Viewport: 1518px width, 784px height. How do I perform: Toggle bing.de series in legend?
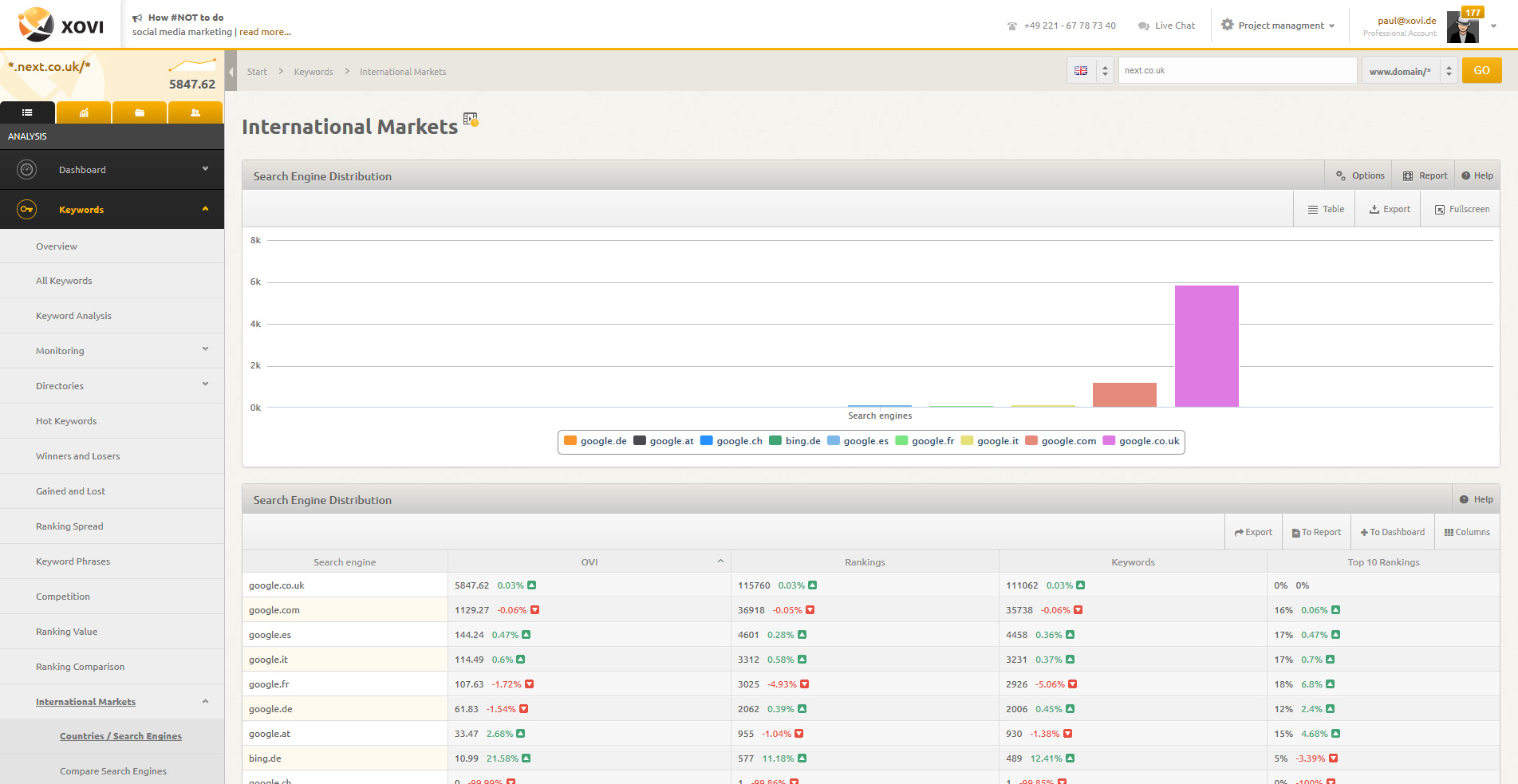pos(794,441)
